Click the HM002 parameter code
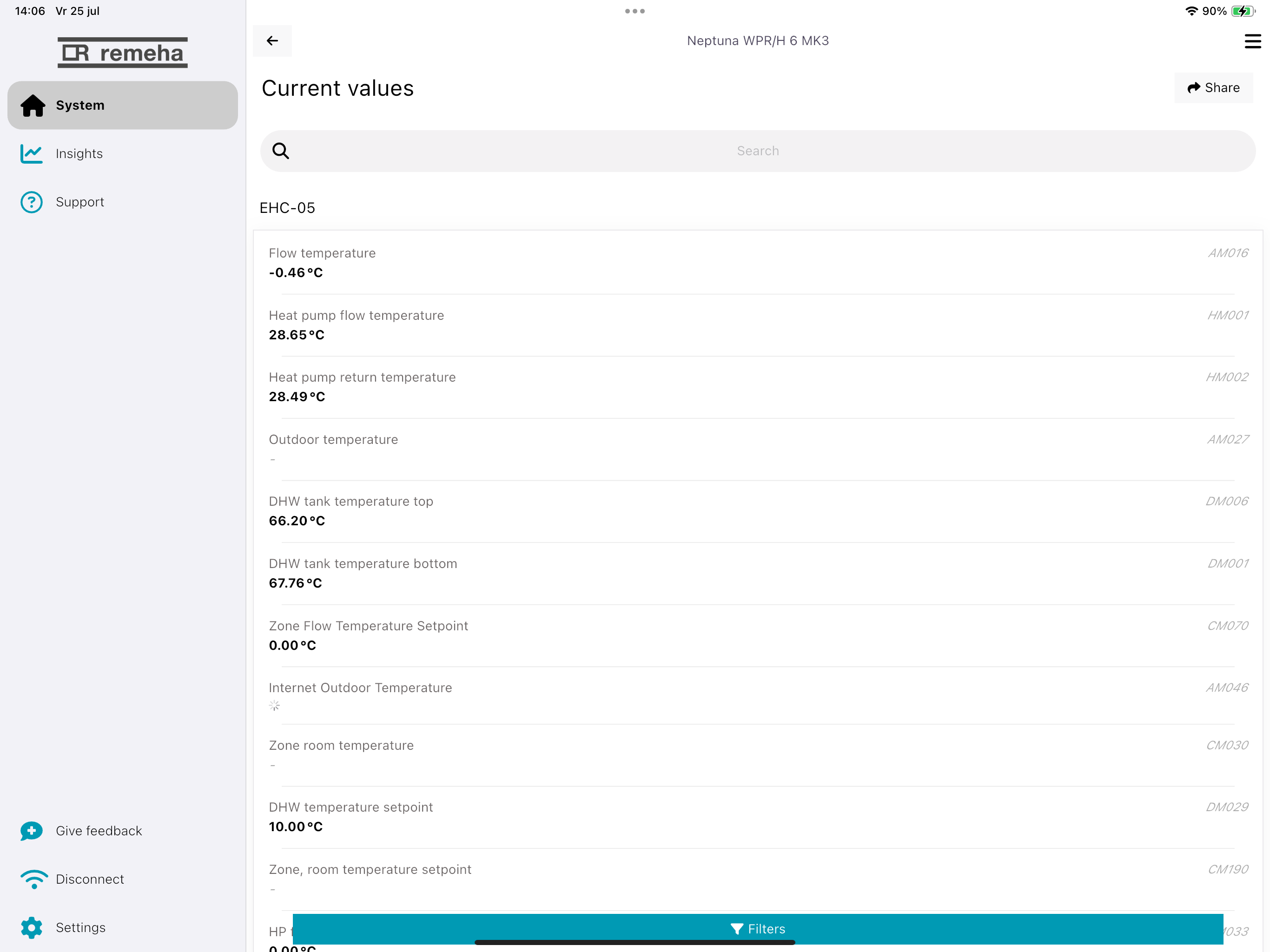Viewport: 1270px width, 952px height. pos(1227,377)
